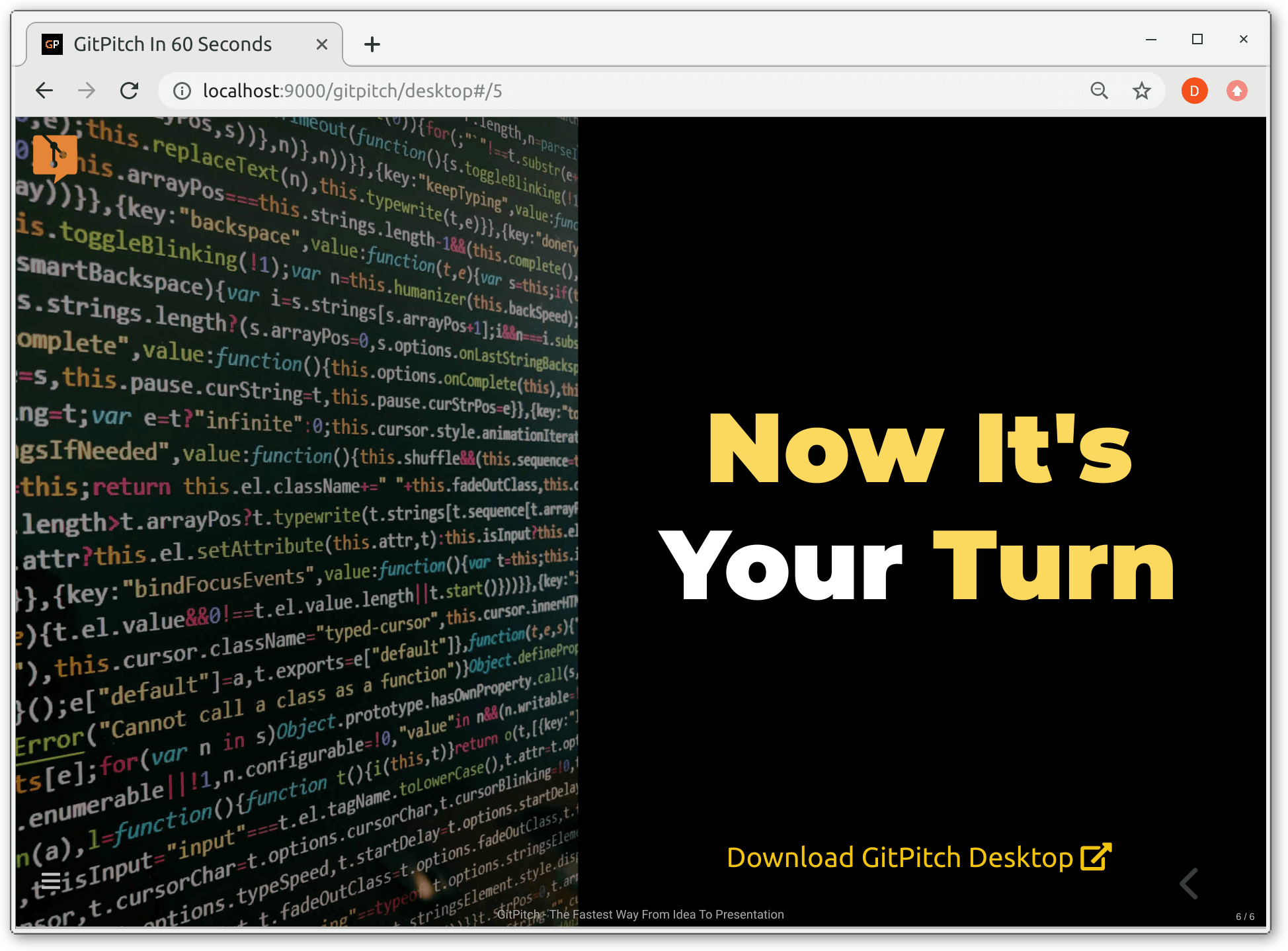Close the browser window

point(1244,40)
